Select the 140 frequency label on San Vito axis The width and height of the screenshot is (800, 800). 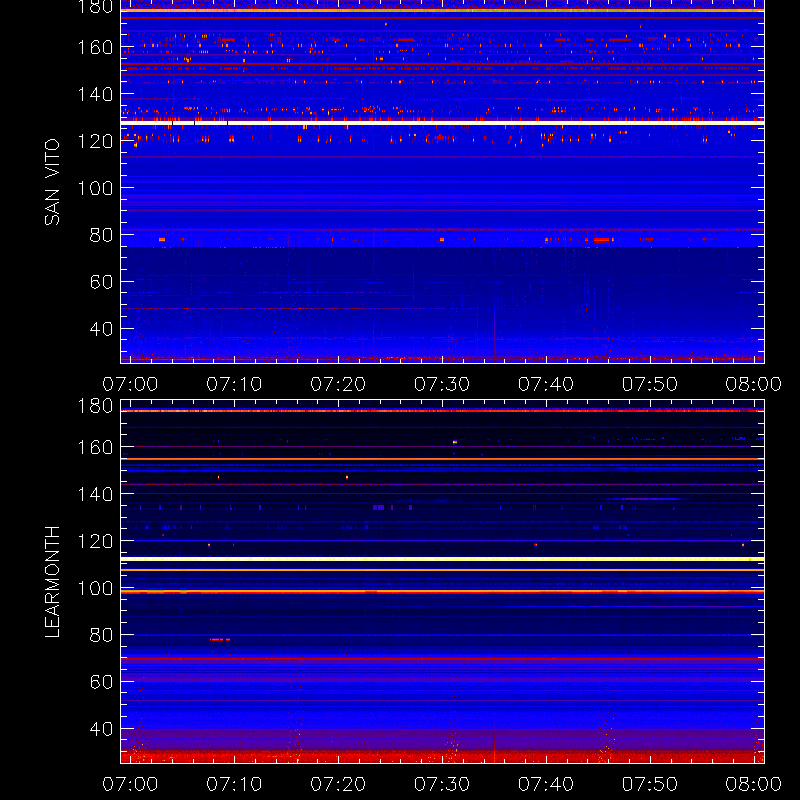pos(95,94)
